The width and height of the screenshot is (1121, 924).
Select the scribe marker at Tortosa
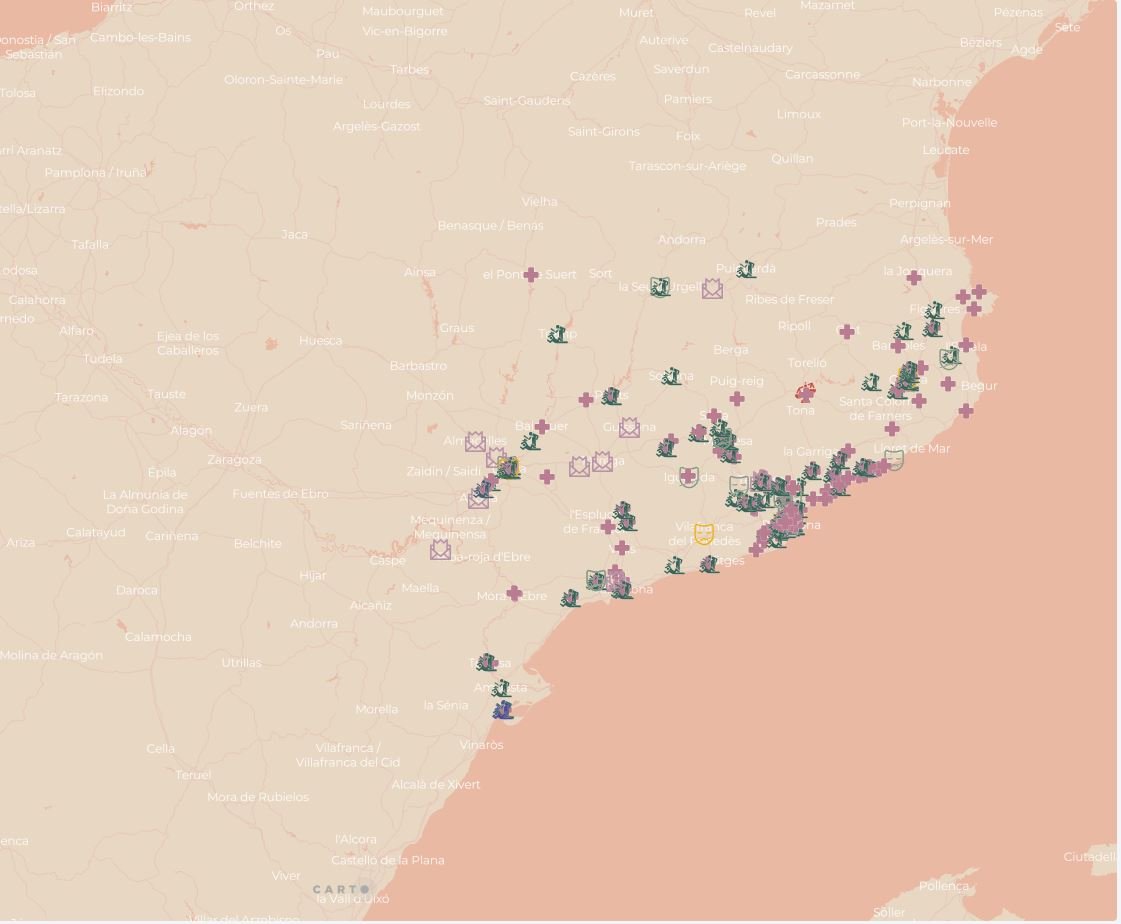click(x=486, y=662)
